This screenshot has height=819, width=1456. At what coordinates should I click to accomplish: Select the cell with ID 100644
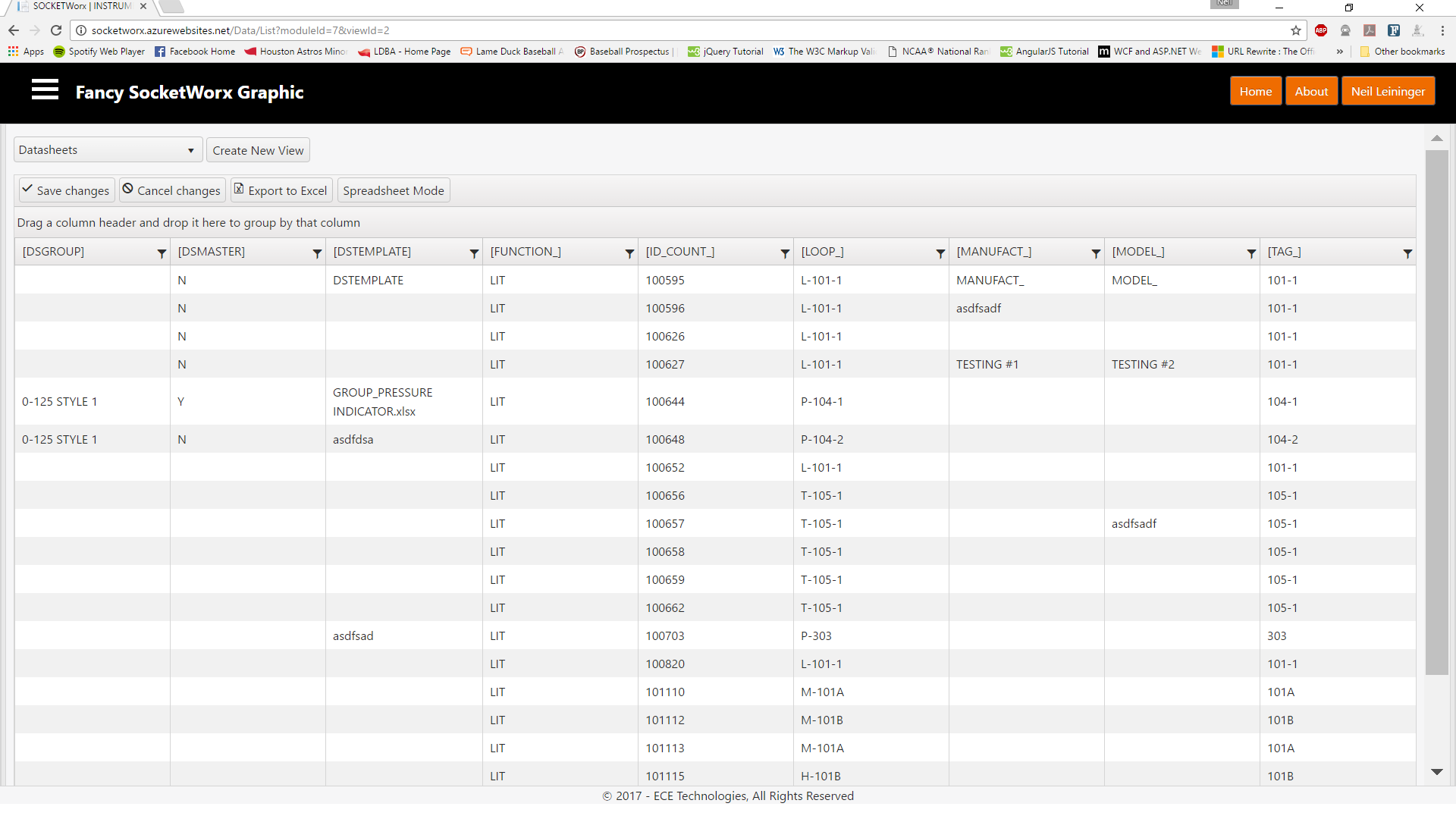point(665,402)
